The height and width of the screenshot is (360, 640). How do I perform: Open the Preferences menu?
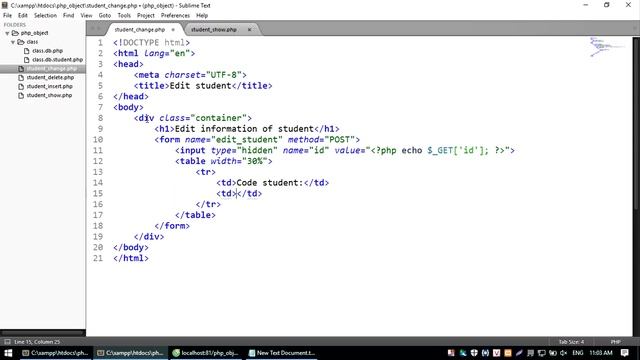175,16
